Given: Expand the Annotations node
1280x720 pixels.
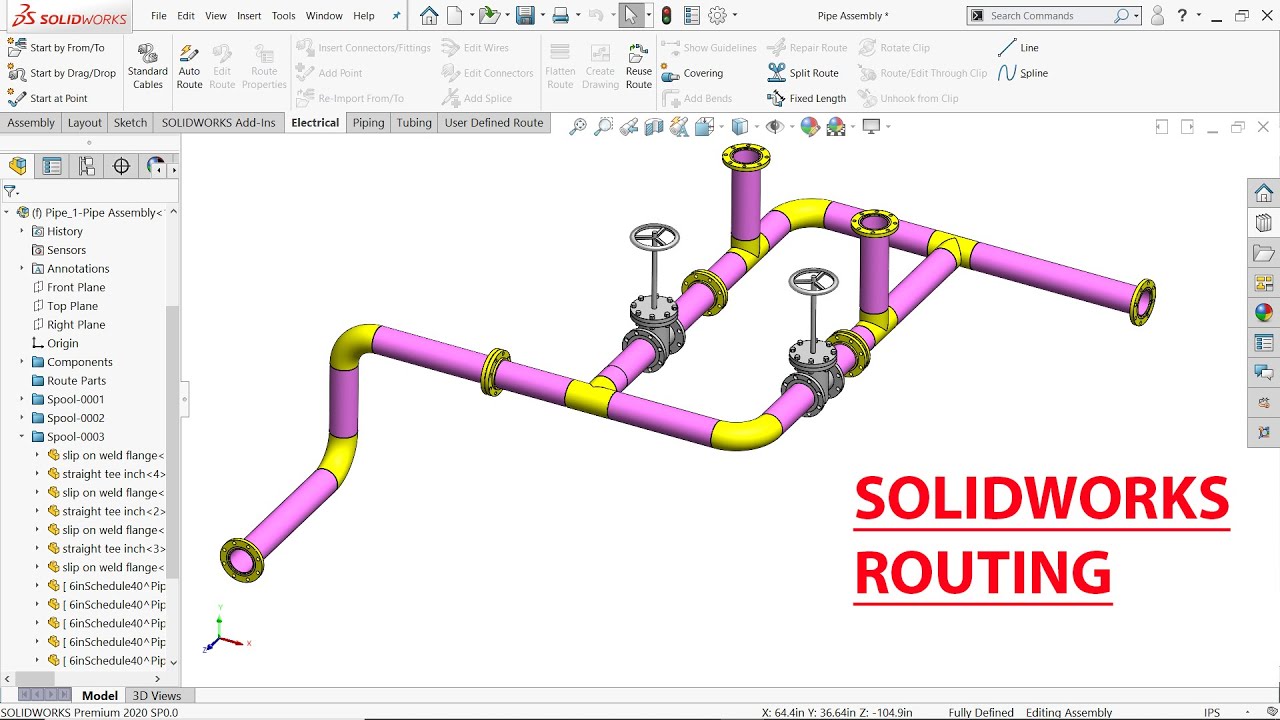Looking at the screenshot, I should 21,268.
